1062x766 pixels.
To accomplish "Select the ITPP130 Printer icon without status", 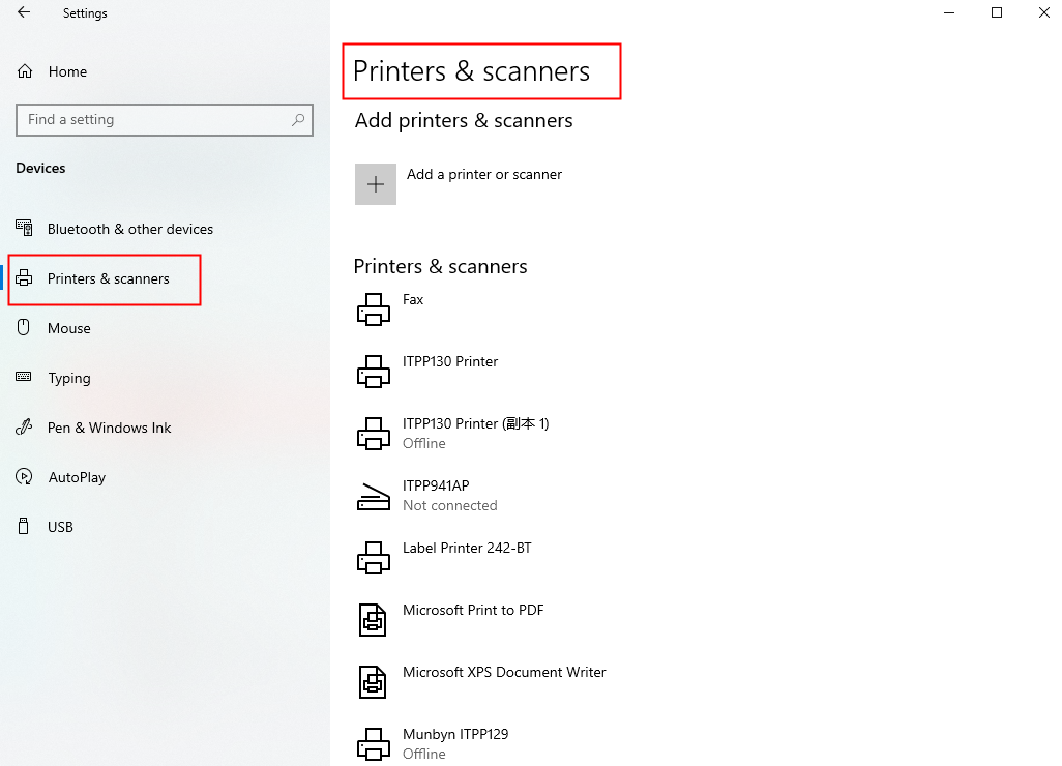I will [373, 371].
